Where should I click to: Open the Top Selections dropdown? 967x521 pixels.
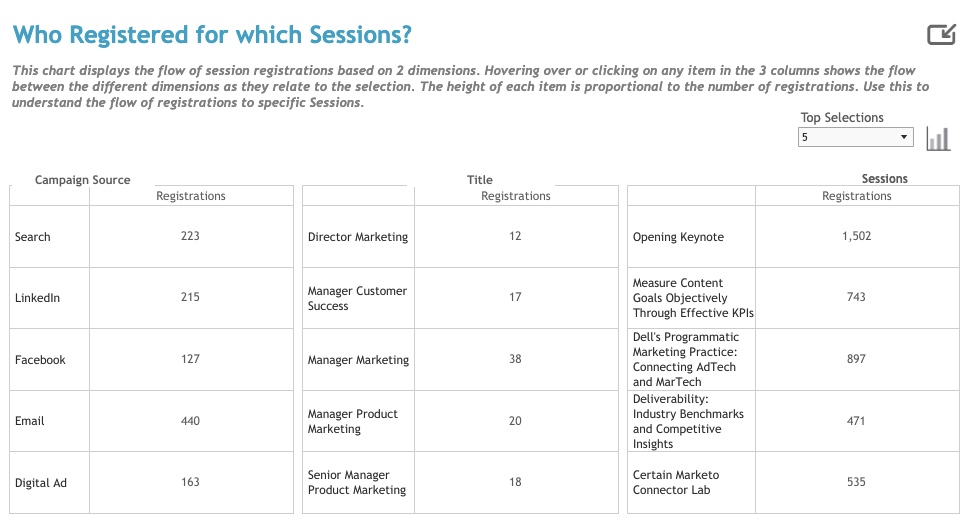tap(855, 137)
